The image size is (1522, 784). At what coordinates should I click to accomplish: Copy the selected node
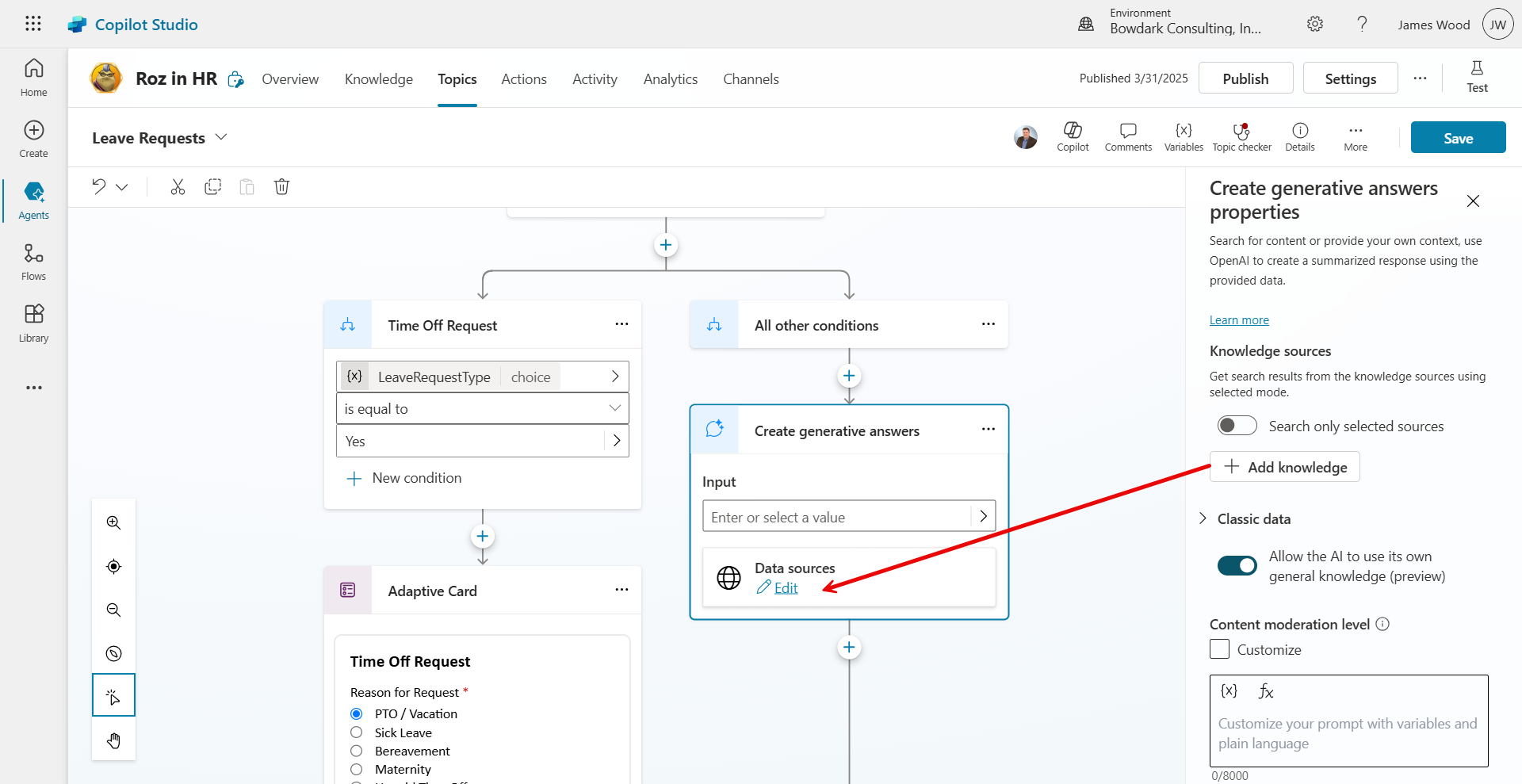click(x=212, y=186)
